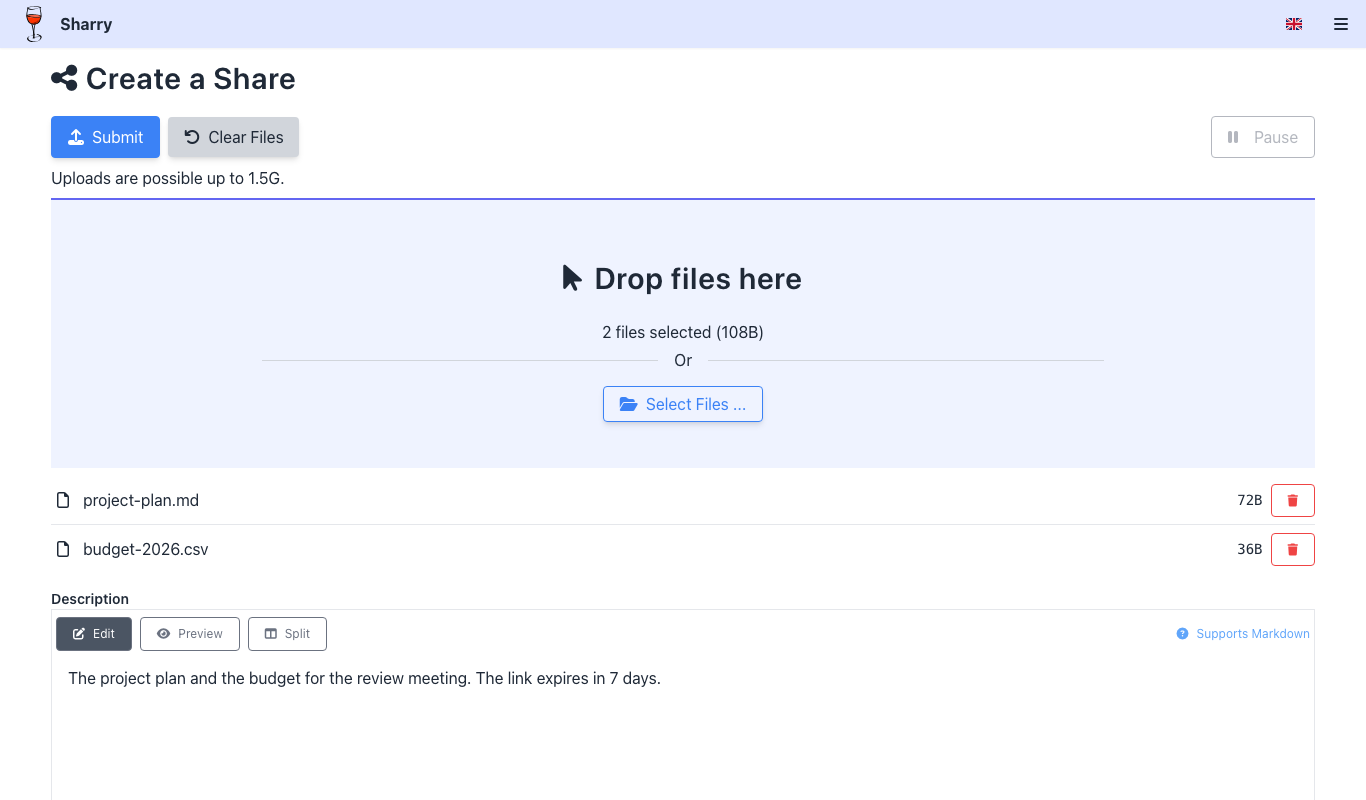This screenshot has width=1366, height=800.
Task: Open the Select Files dialog
Action: (x=683, y=404)
